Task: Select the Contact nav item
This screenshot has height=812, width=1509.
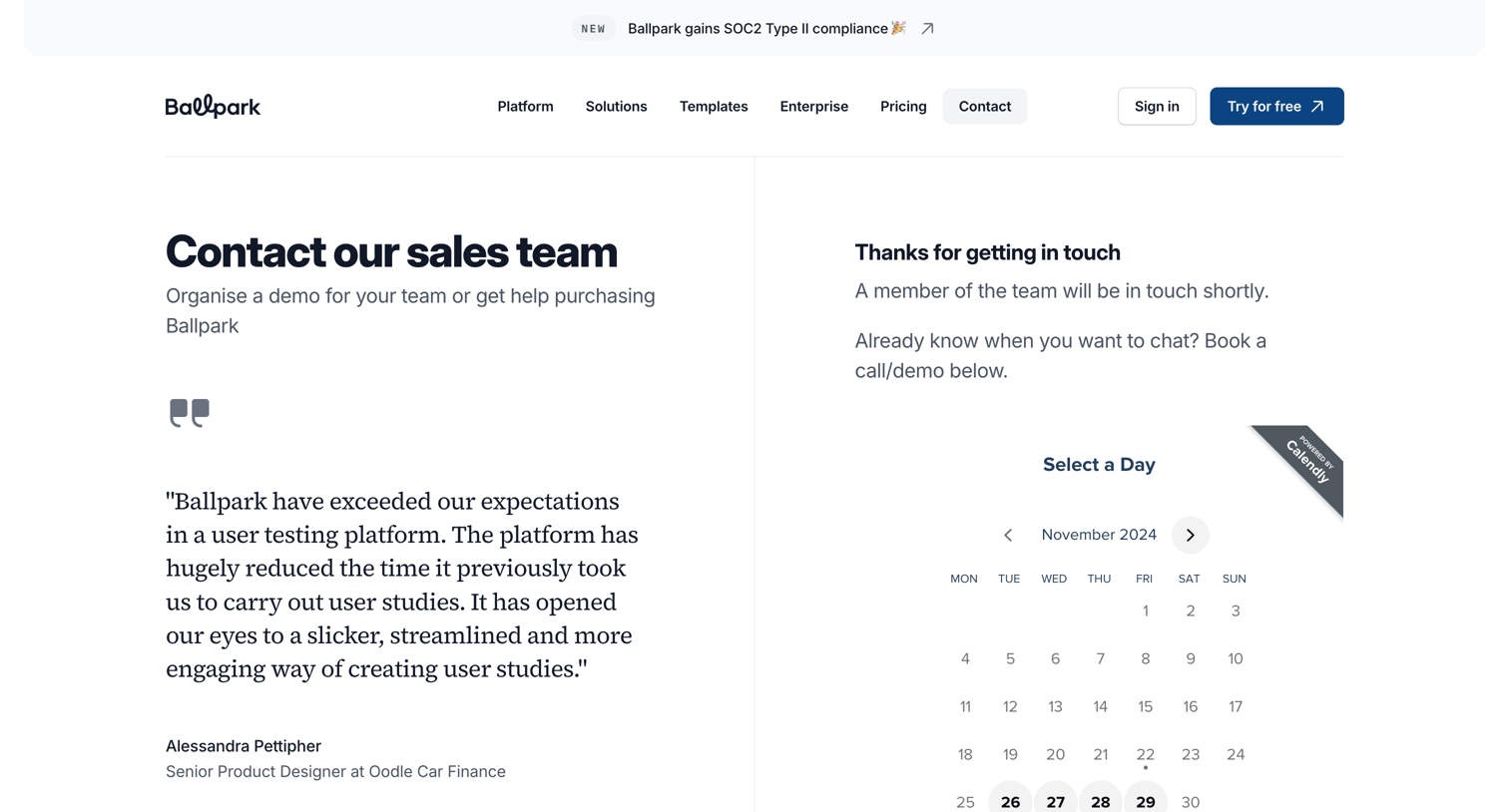Action: 985,106
